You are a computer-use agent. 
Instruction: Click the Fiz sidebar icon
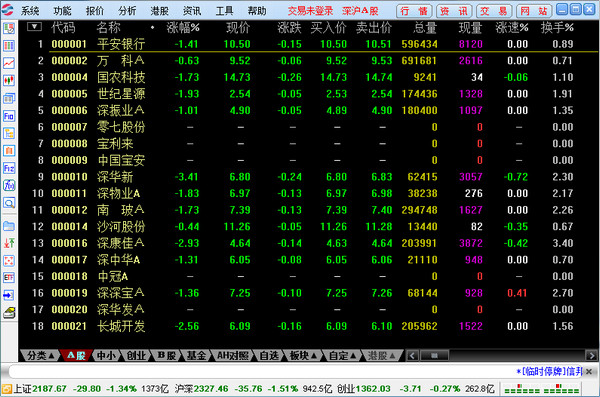pos(9,168)
